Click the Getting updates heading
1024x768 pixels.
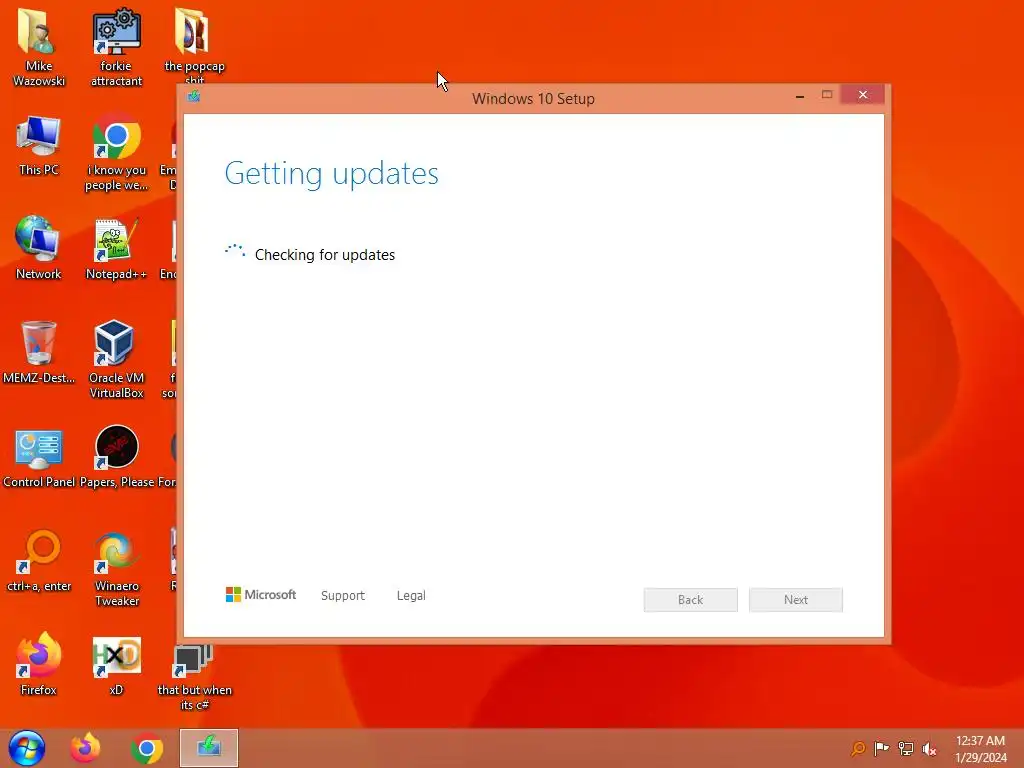pyautogui.click(x=332, y=174)
